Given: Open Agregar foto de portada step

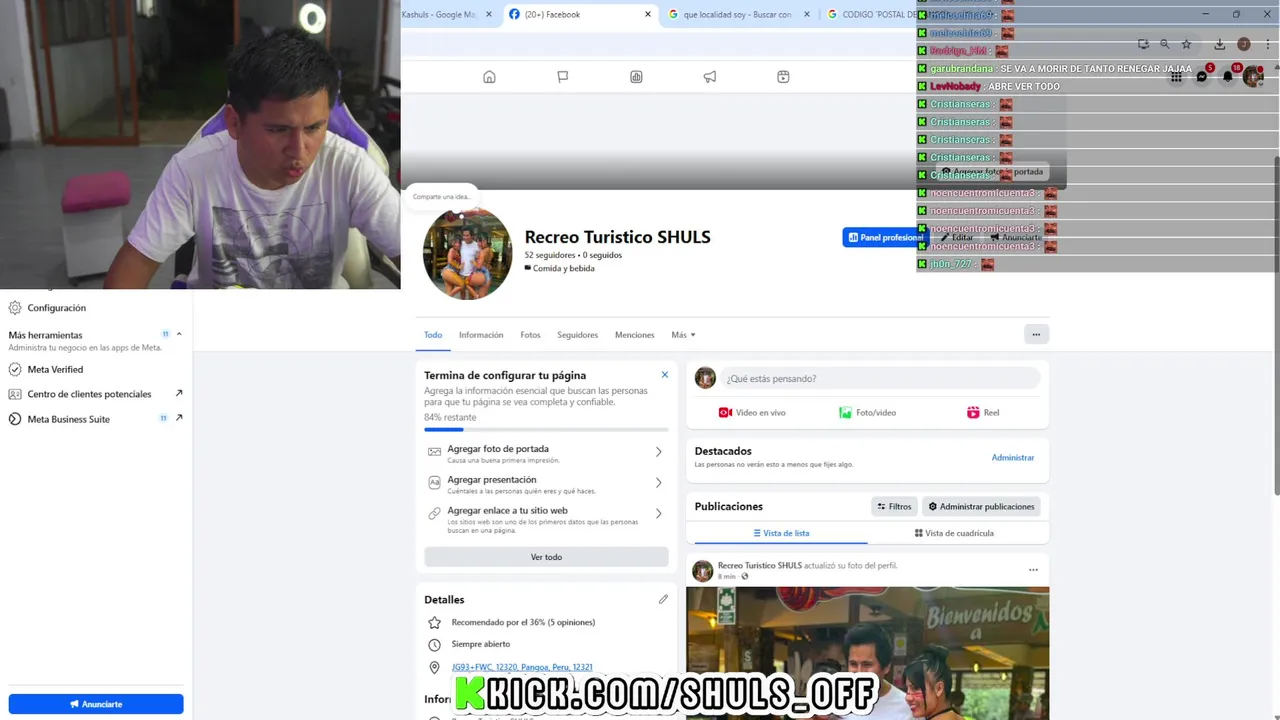Looking at the screenshot, I should (546, 453).
